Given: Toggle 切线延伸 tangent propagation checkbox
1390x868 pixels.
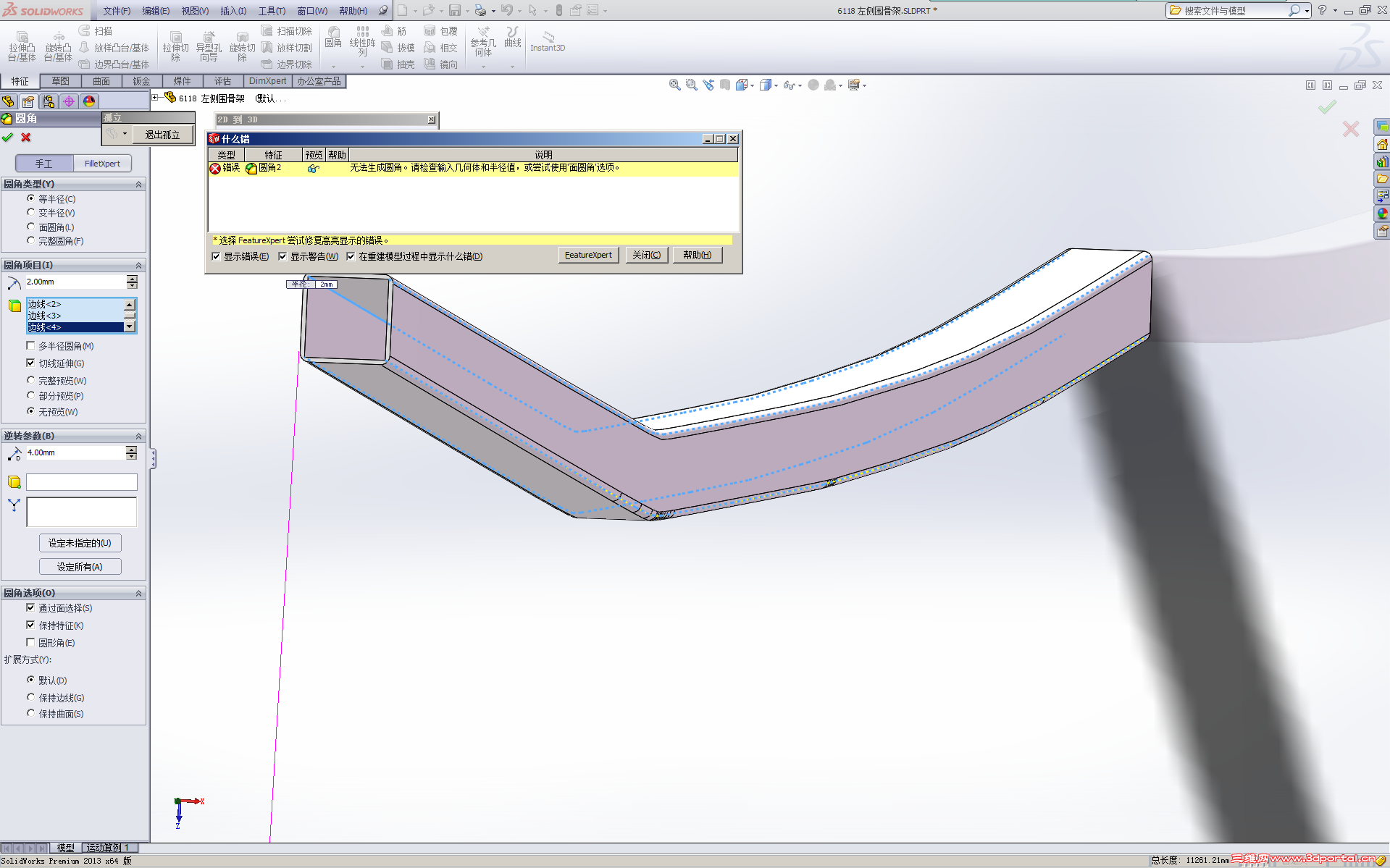Looking at the screenshot, I should point(30,363).
